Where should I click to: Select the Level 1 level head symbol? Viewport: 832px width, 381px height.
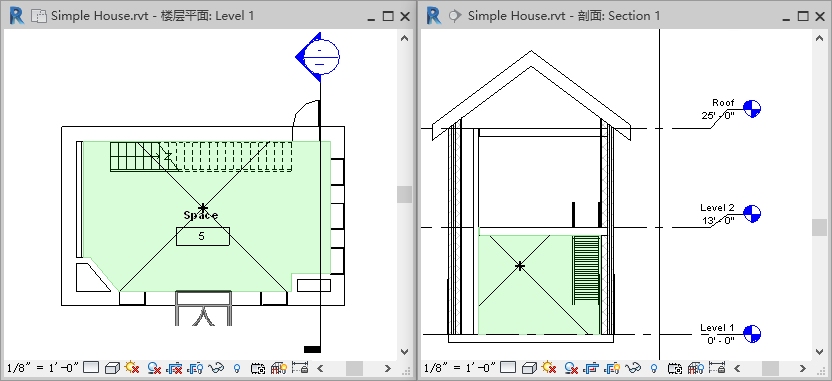[751, 334]
